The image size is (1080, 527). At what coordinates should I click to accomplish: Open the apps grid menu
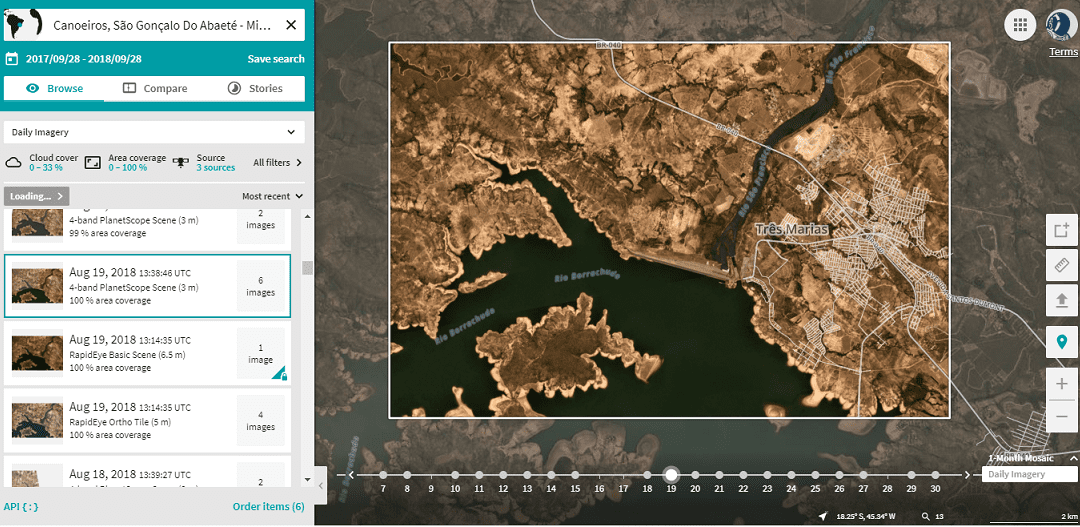click(x=1020, y=25)
